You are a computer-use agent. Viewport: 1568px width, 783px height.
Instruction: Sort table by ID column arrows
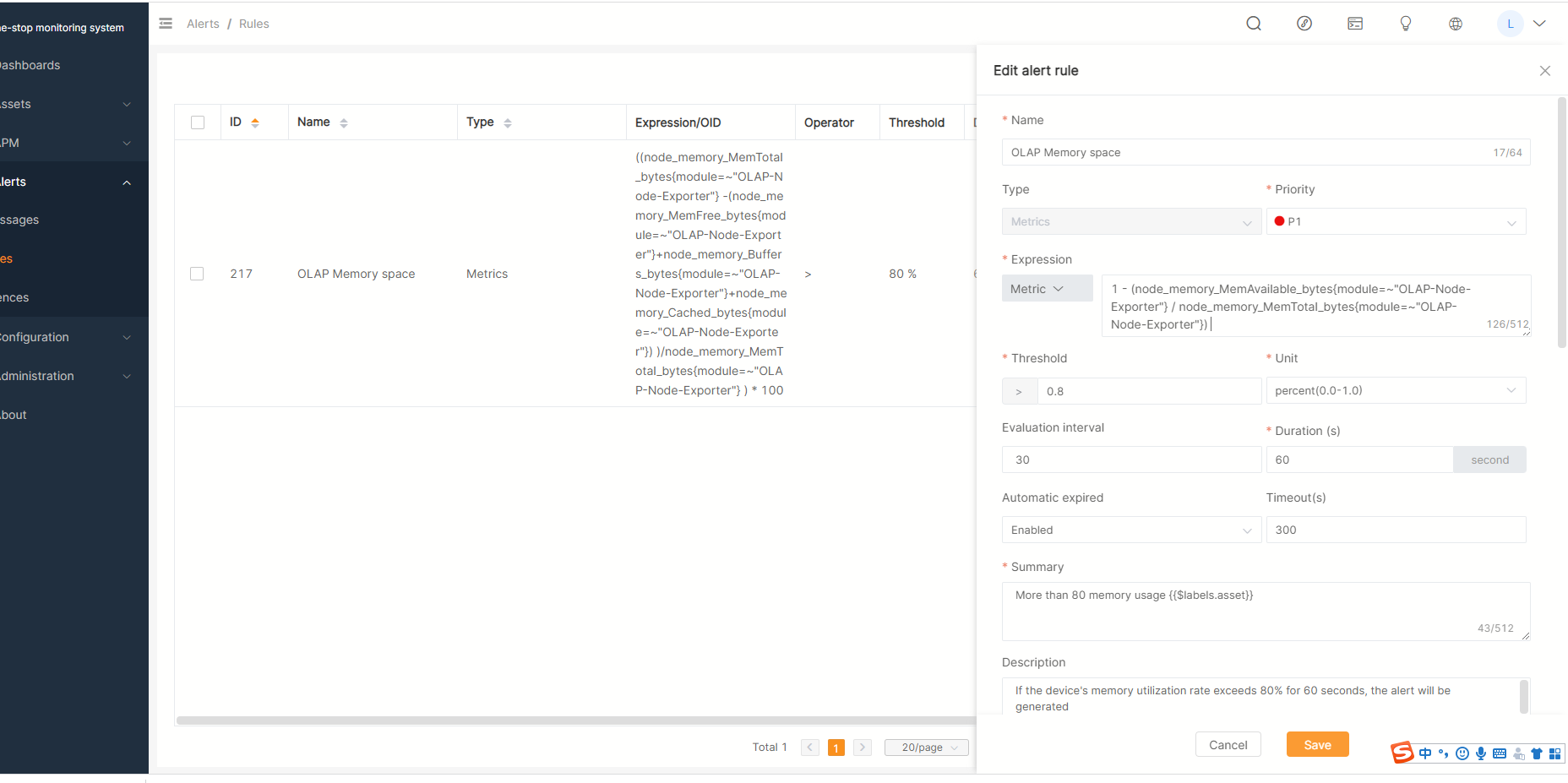coord(255,122)
